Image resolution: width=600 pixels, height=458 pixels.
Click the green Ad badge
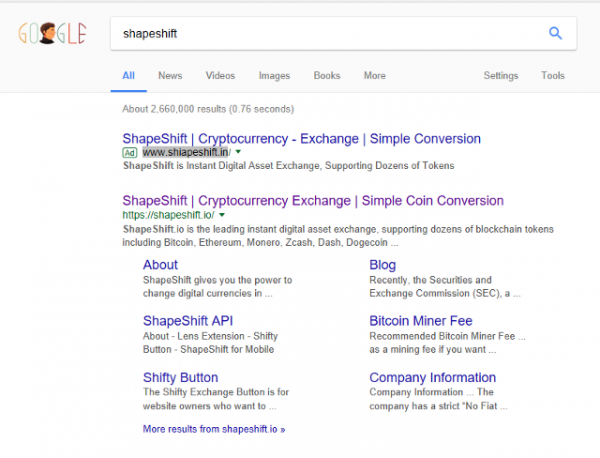click(x=130, y=153)
